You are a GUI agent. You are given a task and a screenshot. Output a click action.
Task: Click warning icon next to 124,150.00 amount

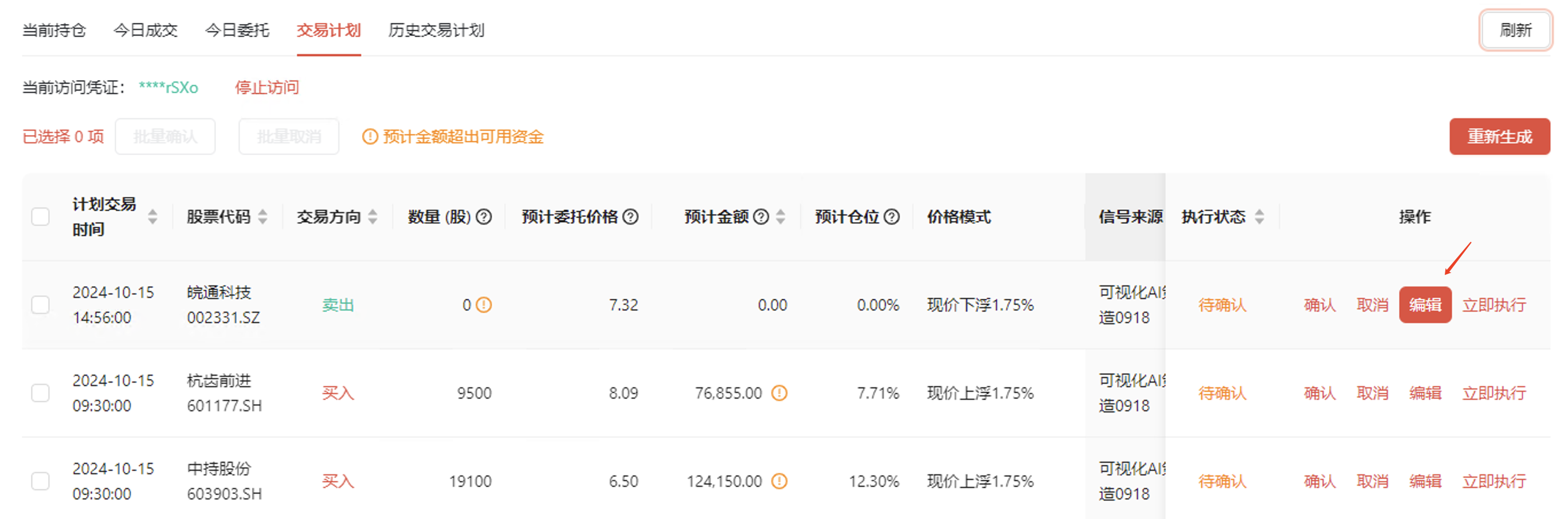pos(779,481)
